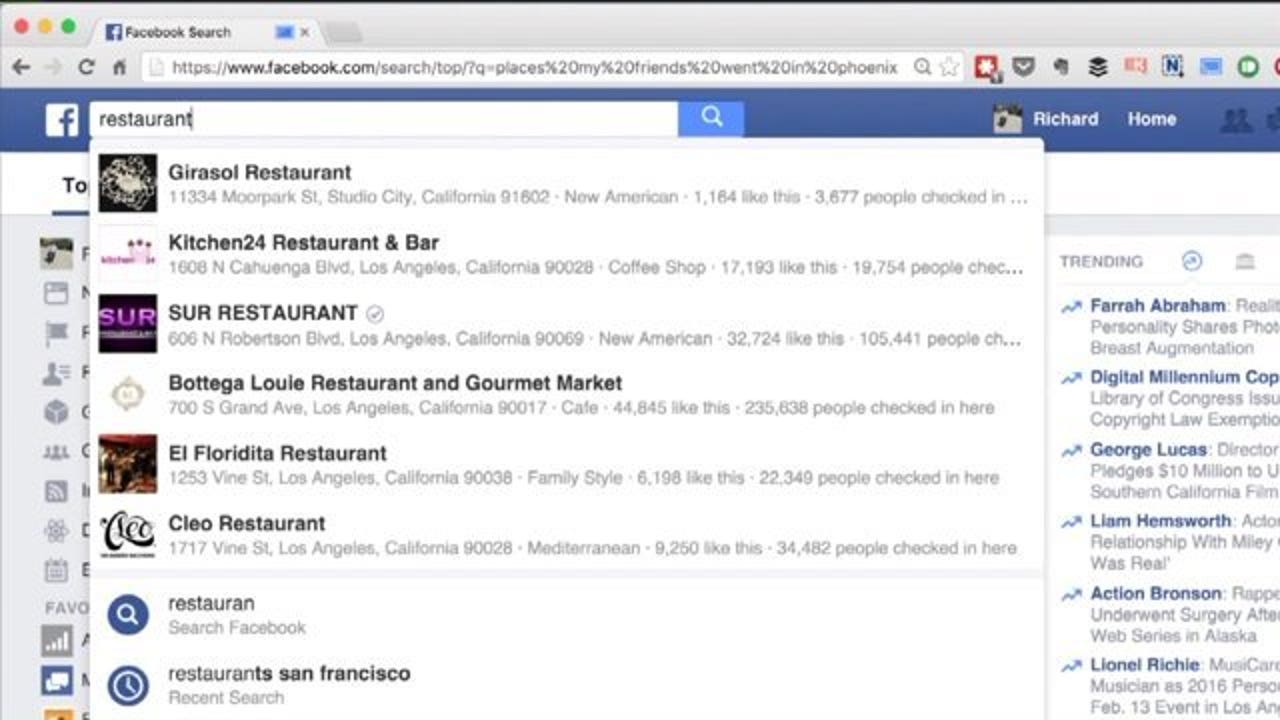Click the trending top stories icon
This screenshot has width=1280, height=720.
(1191, 261)
